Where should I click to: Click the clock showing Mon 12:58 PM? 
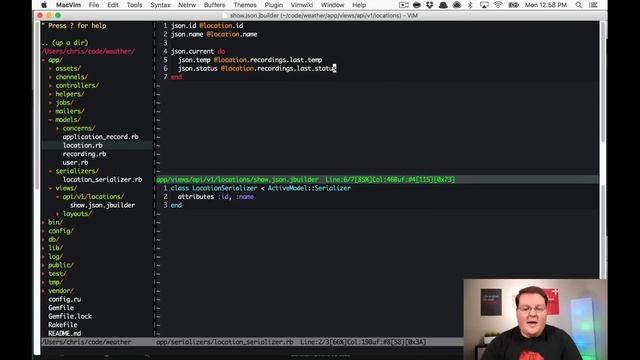[x=546, y=5]
